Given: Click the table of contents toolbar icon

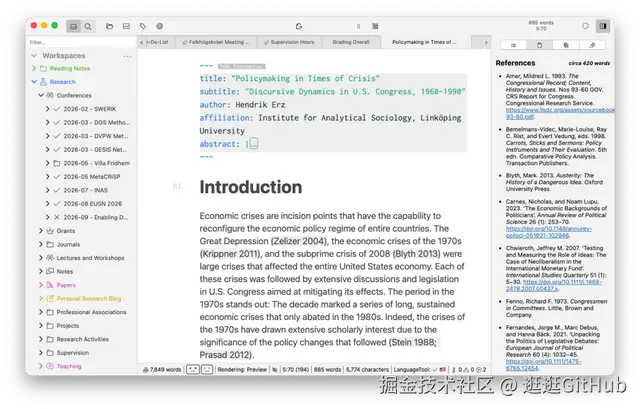Looking at the screenshot, I should 375,26.
